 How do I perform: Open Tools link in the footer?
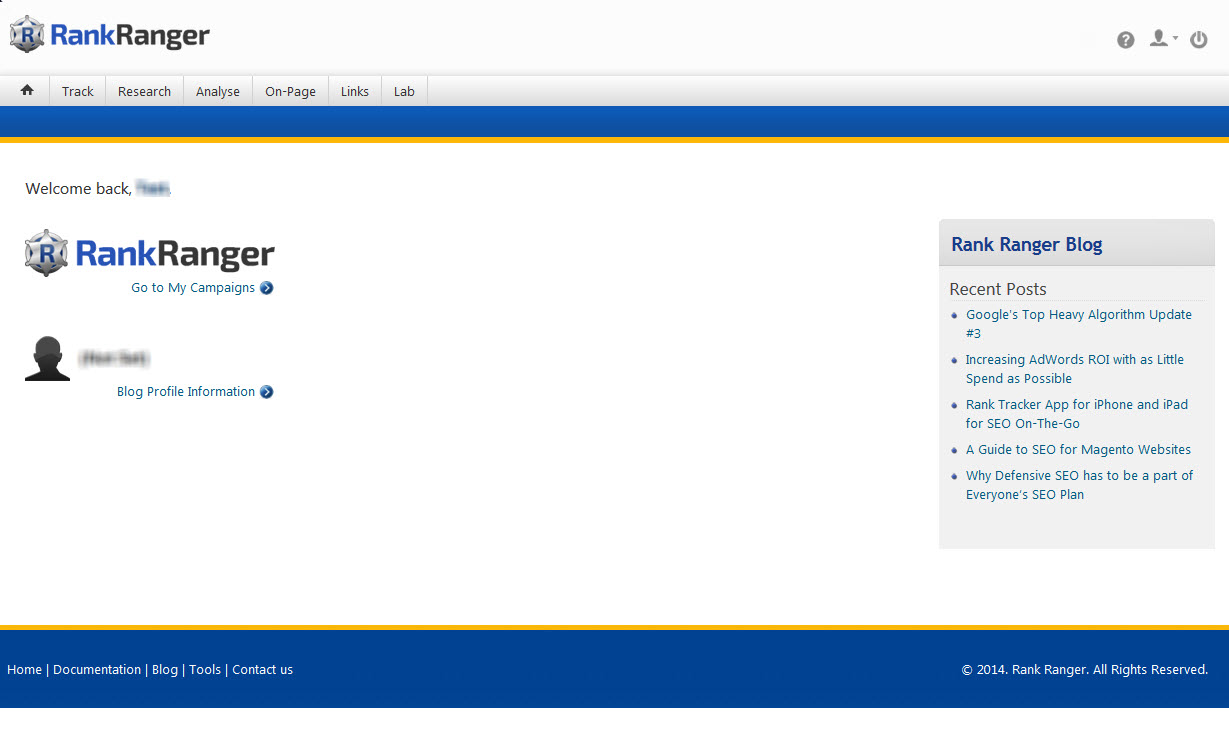(205, 670)
